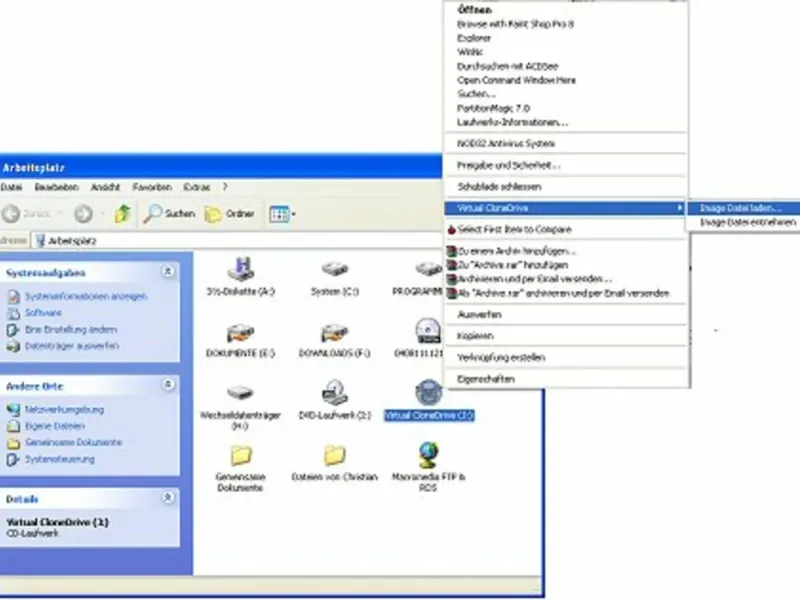
Task: Choose Image Datei laden... in submenu
Action: [x=743, y=208]
